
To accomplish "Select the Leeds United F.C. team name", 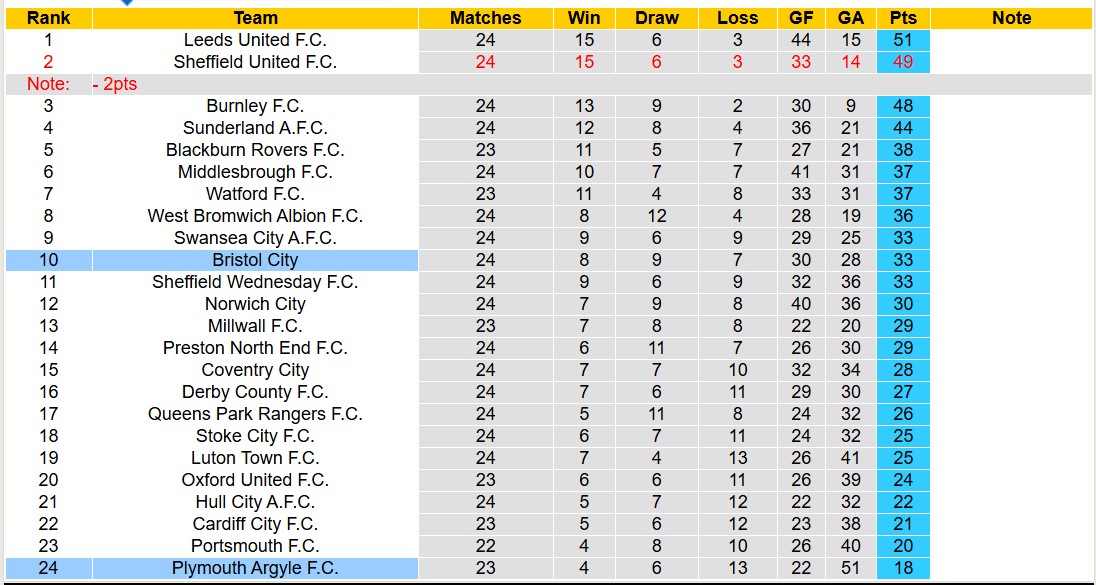I will 255,40.
